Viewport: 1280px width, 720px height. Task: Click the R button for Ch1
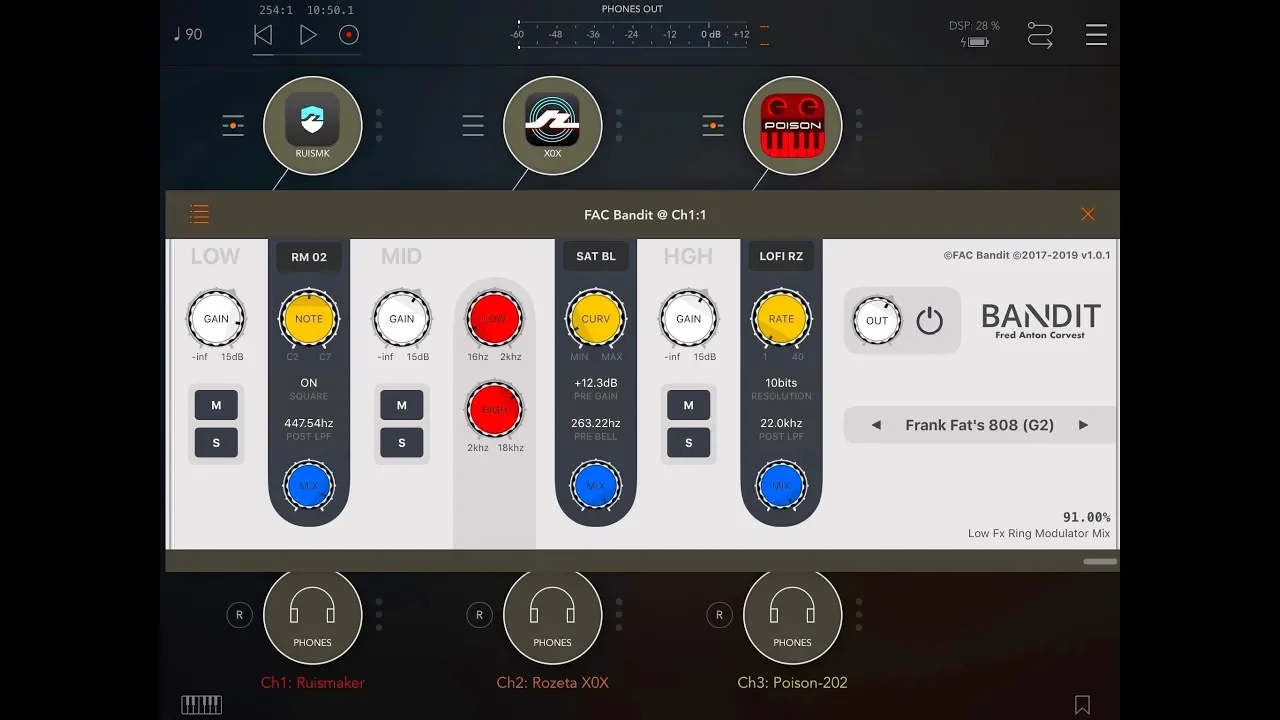[239, 616]
